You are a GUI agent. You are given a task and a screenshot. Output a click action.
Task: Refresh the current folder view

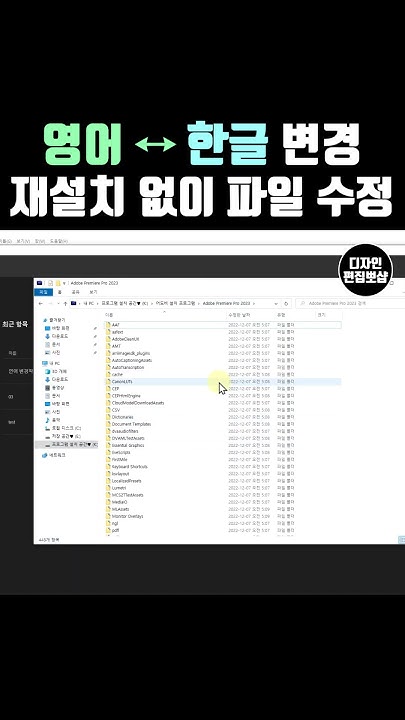[x=286, y=304]
